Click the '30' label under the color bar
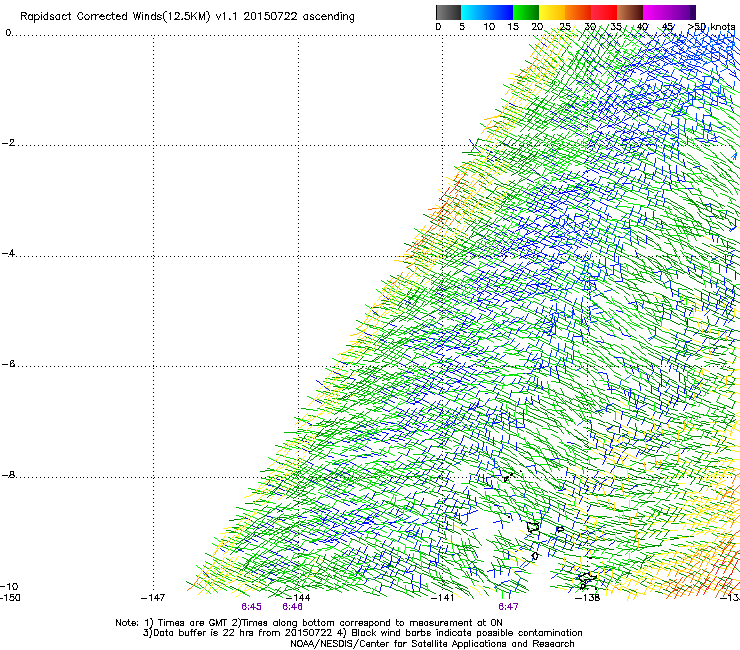740x650 pixels. [590, 27]
